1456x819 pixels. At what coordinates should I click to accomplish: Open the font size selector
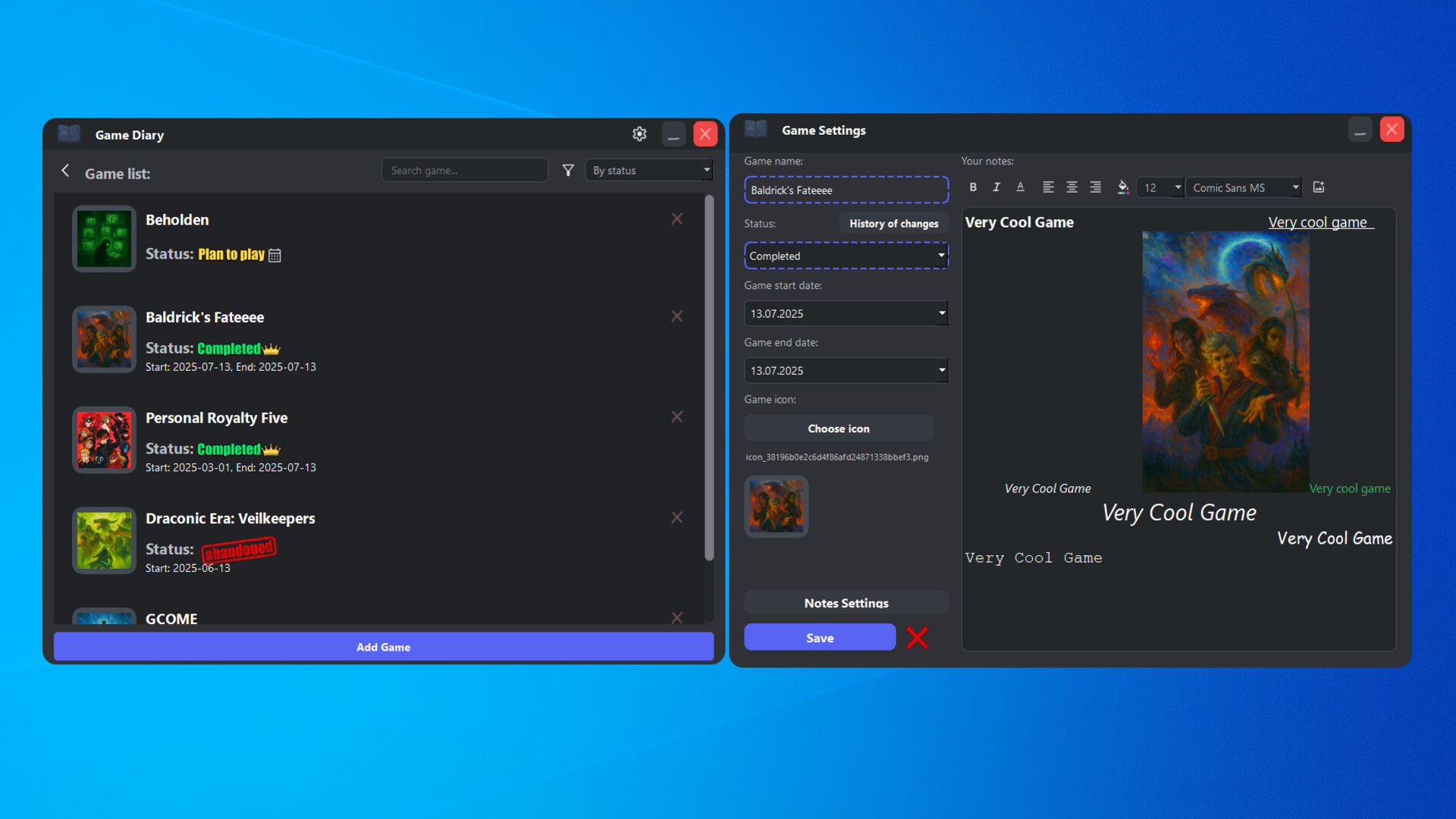(x=1159, y=187)
